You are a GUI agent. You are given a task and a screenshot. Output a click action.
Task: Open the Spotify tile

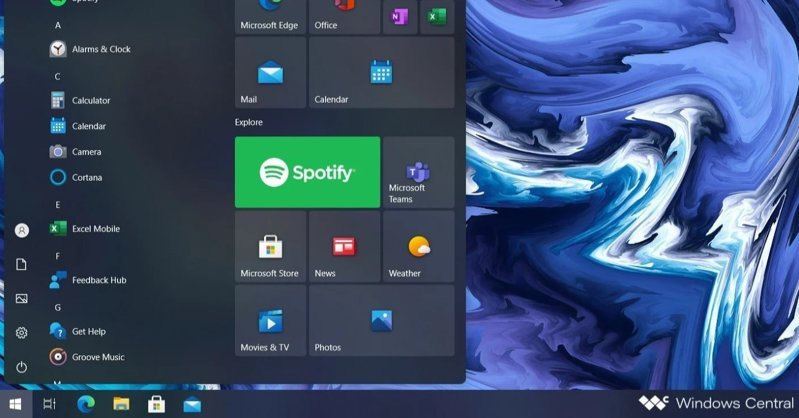[x=307, y=172]
